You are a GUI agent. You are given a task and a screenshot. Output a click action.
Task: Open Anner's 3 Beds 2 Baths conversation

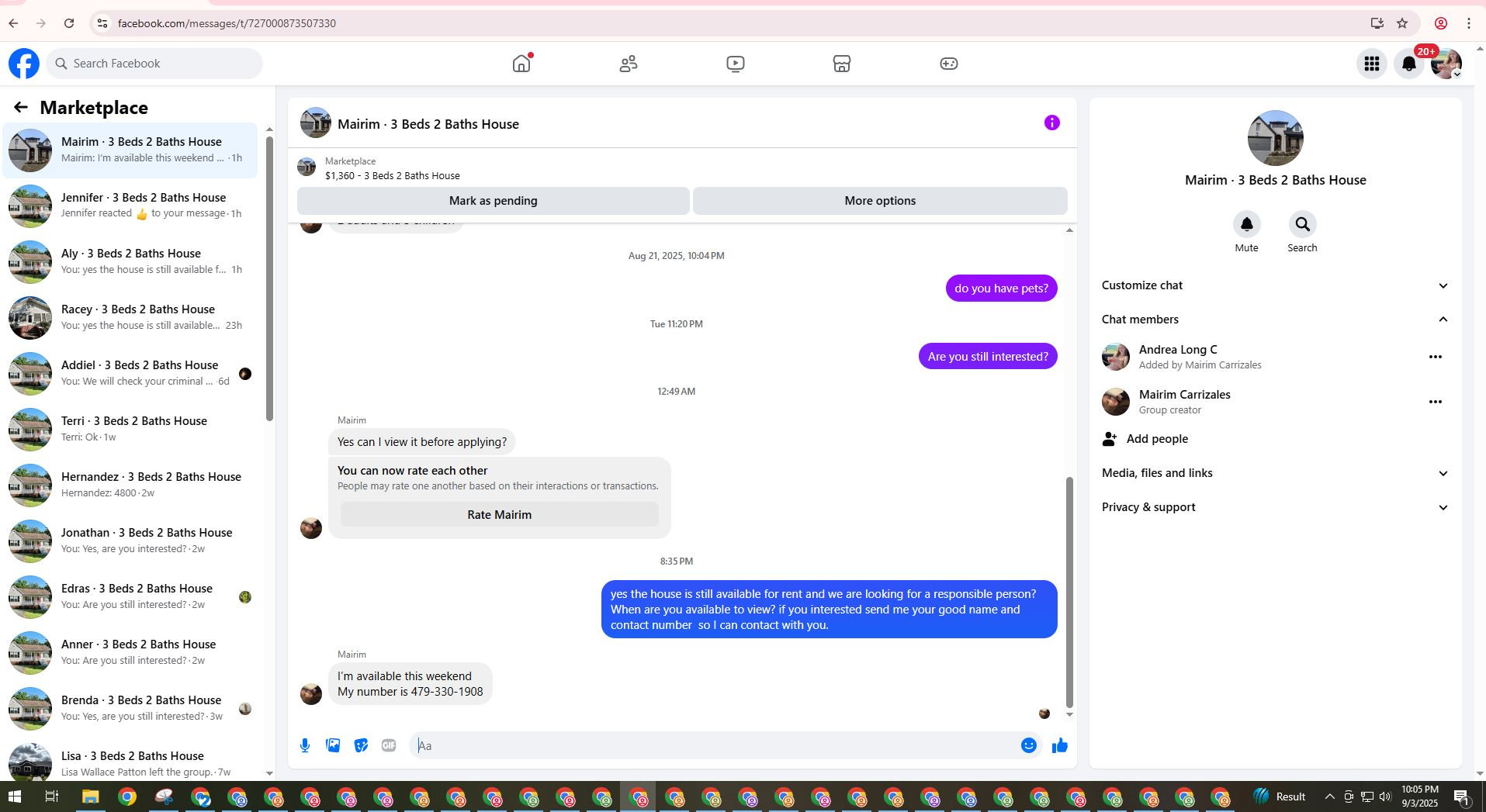(x=130, y=653)
